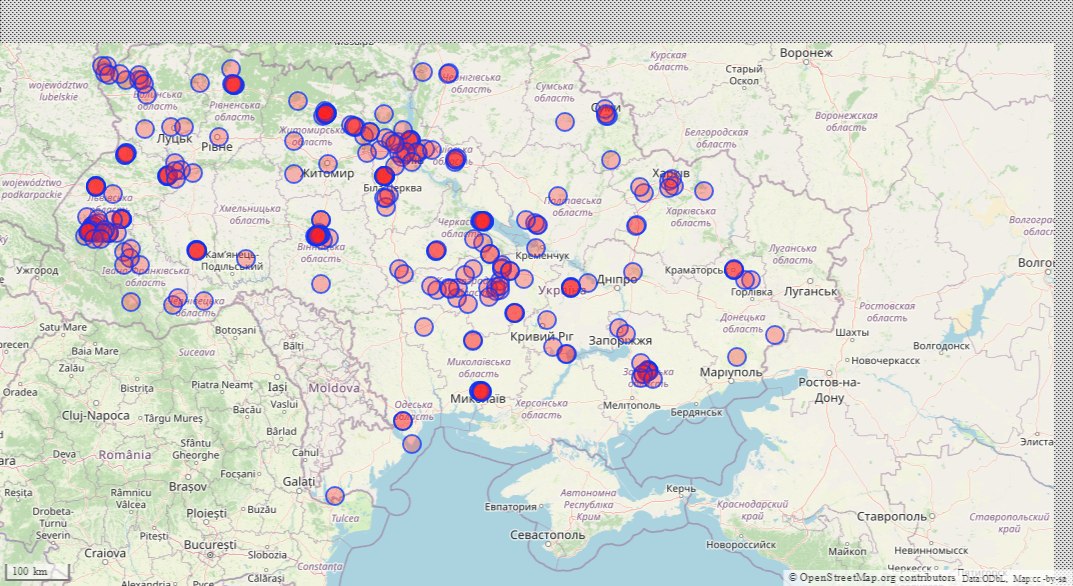Click the Волгодонск city label
Viewport: 1073px width, 586px height.
[x=942, y=346]
